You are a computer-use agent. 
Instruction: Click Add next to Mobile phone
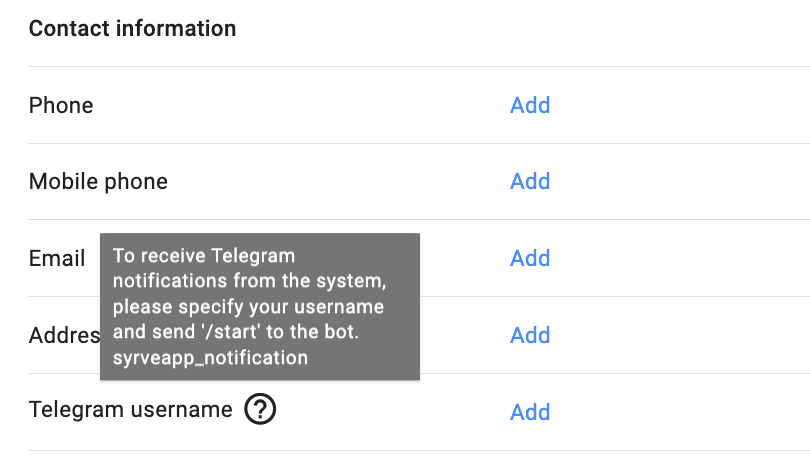coord(530,181)
